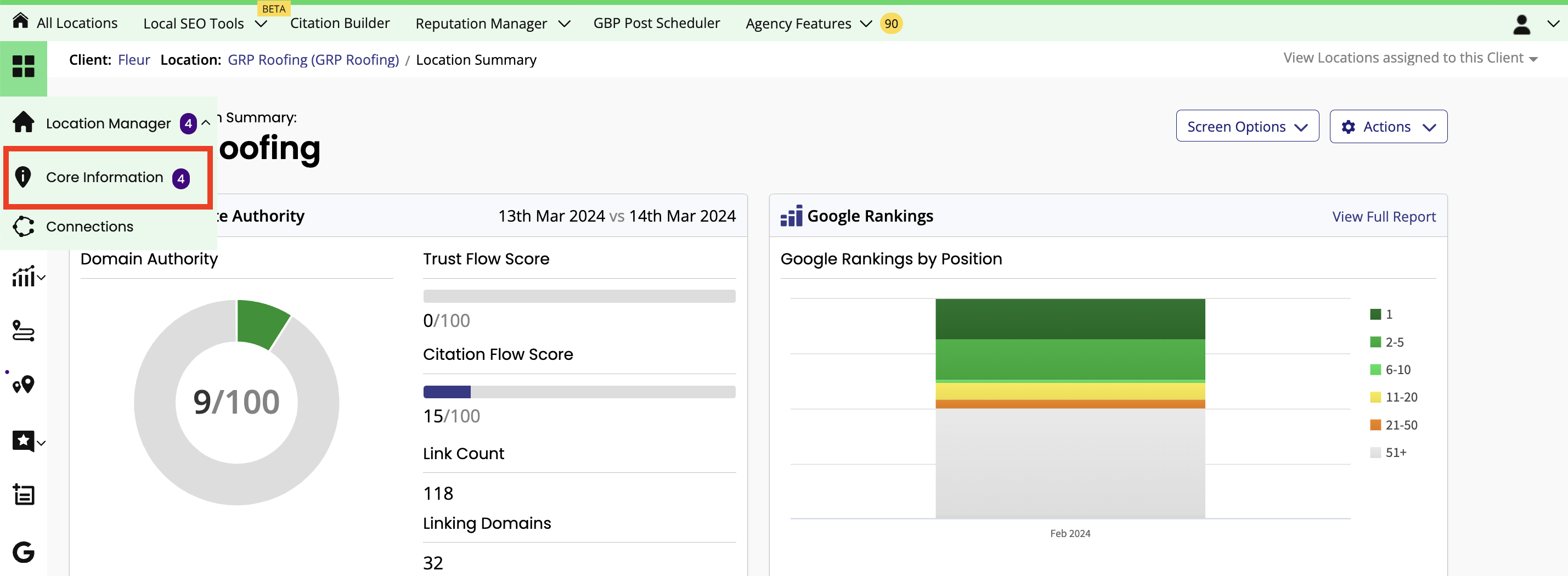Open the Google G icon in sidebar
The width and height of the screenshot is (1568, 576).
point(23,552)
